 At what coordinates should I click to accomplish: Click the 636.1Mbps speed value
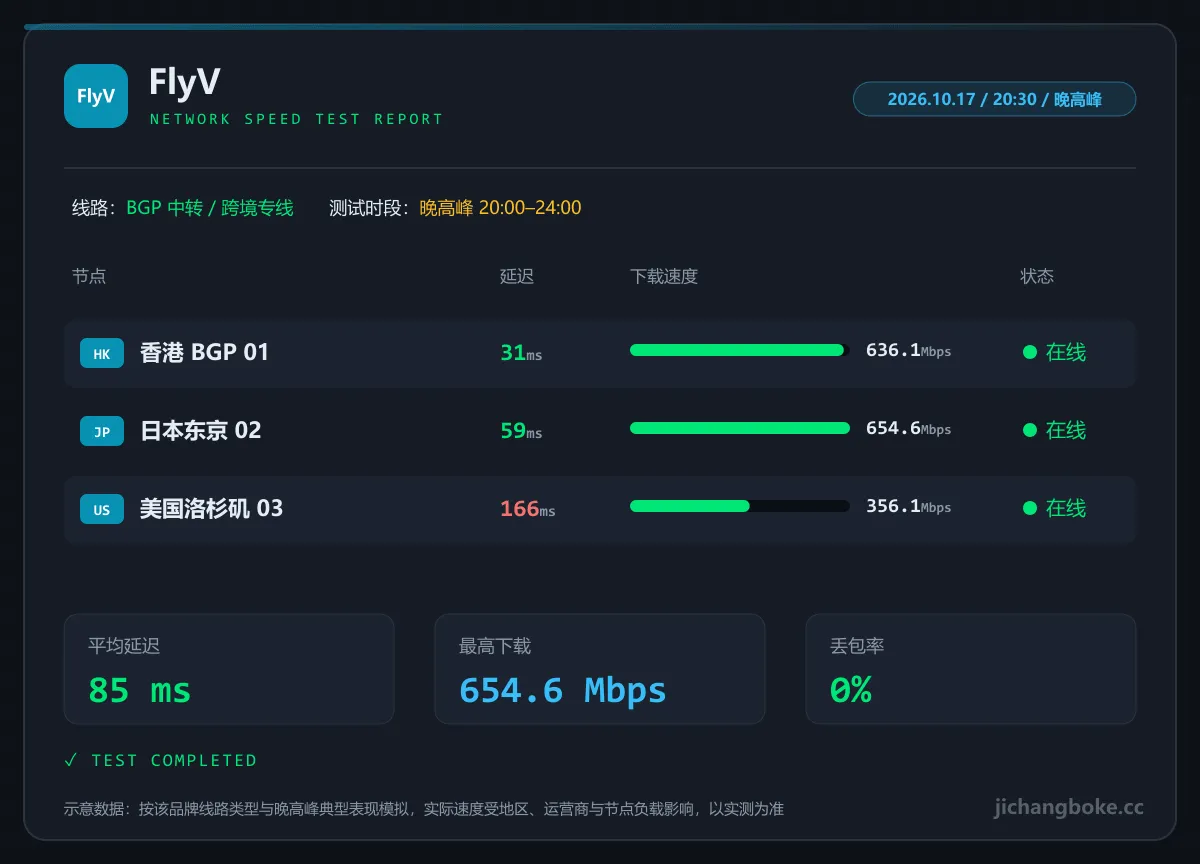pos(908,350)
